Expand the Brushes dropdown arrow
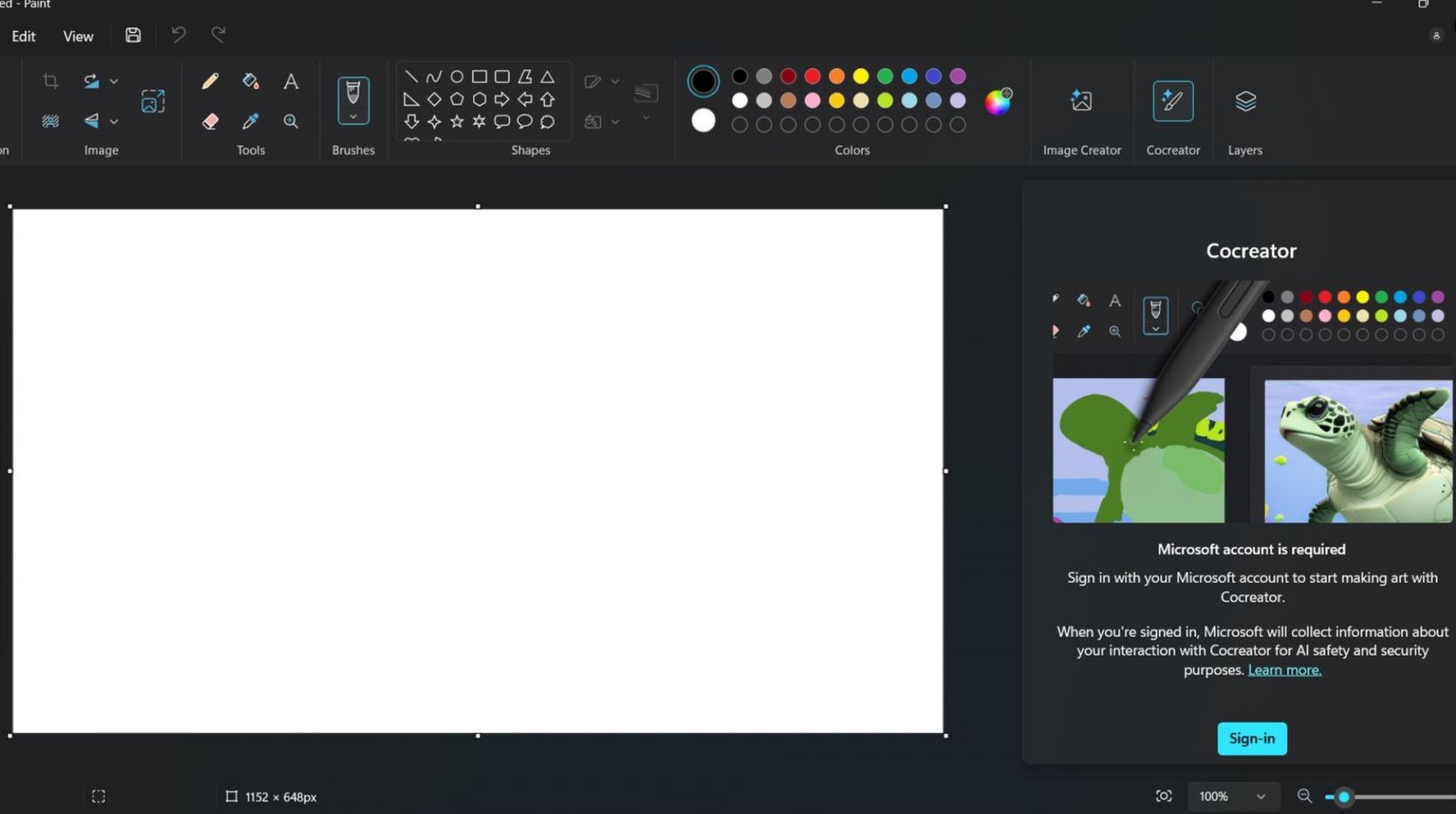Image resolution: width=1456 pixels, height=814 pixels. click(353, 117)
